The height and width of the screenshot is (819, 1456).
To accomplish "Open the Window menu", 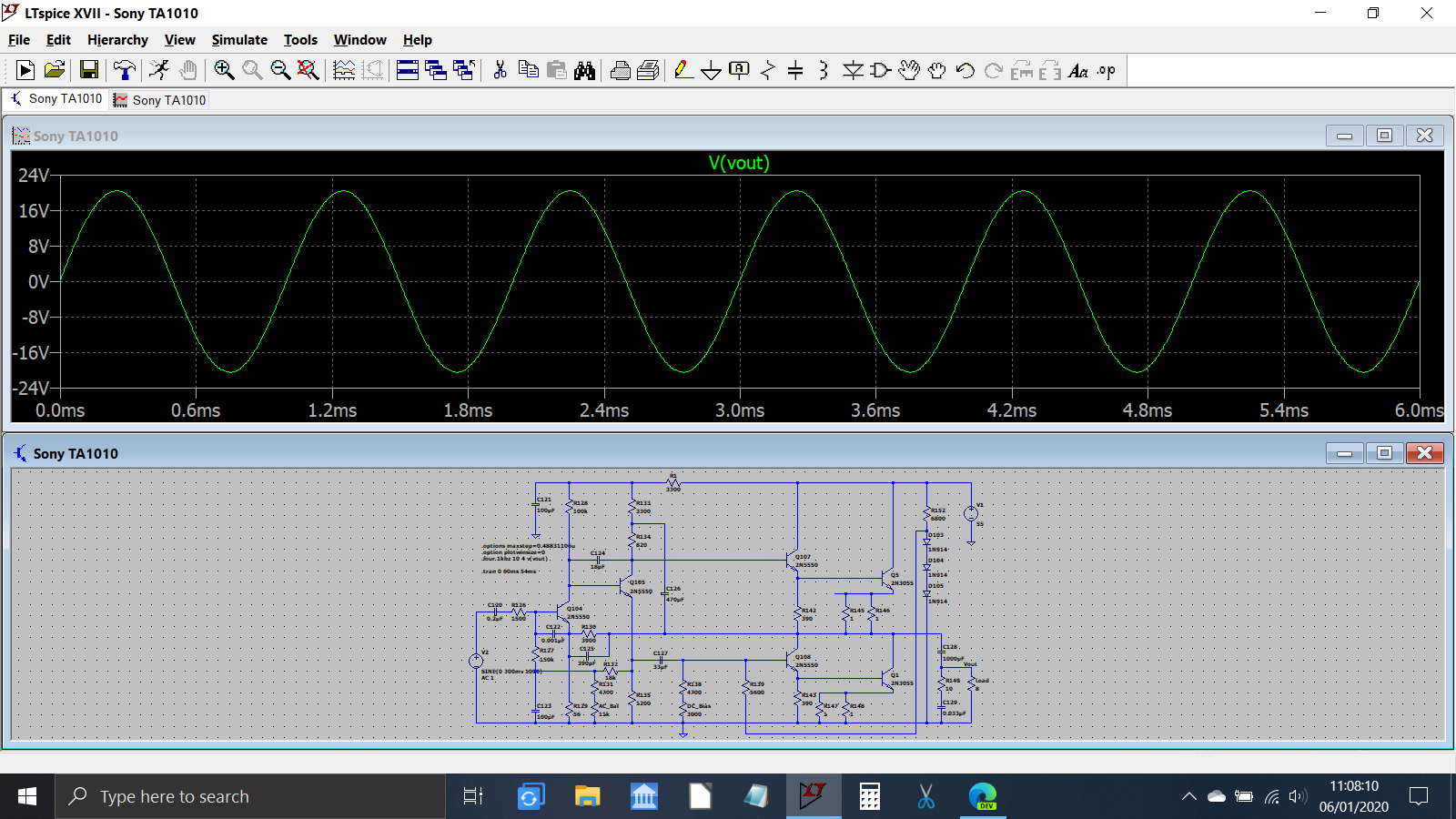I will 359,40.
